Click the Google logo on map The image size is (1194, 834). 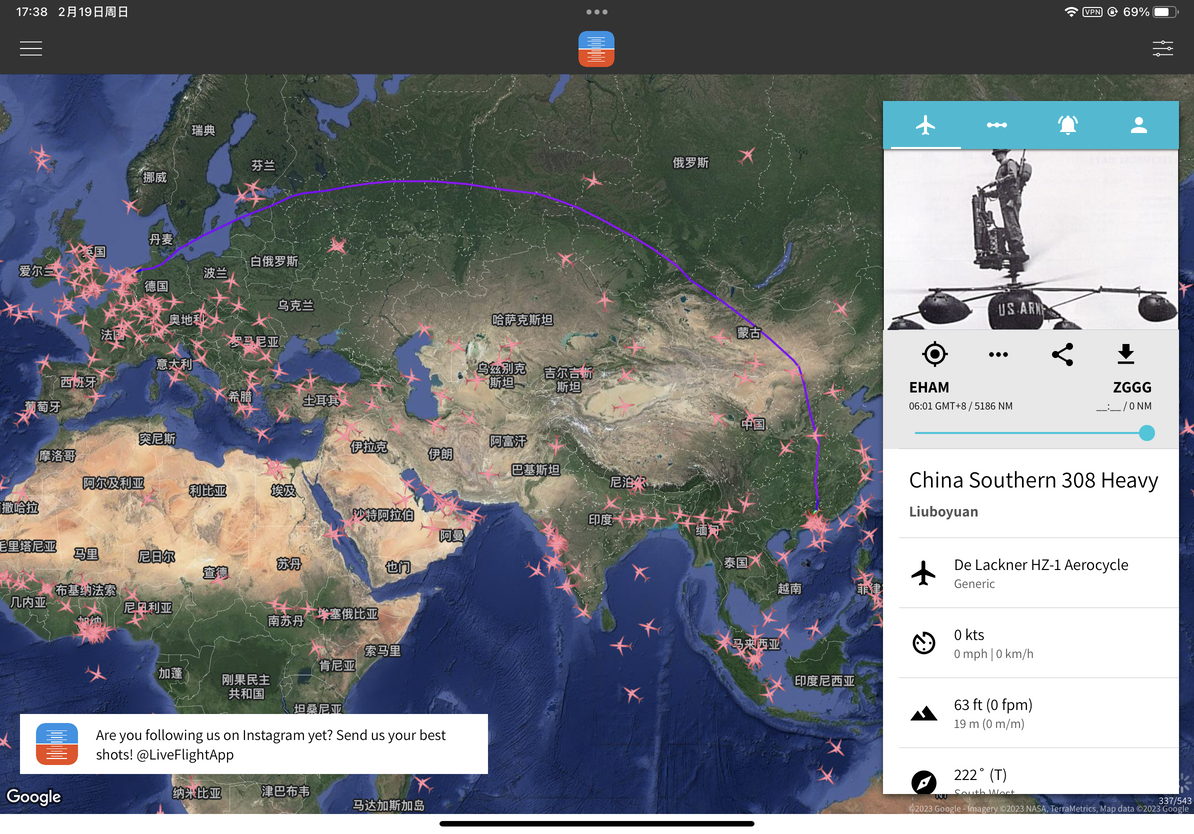point(34,797)
